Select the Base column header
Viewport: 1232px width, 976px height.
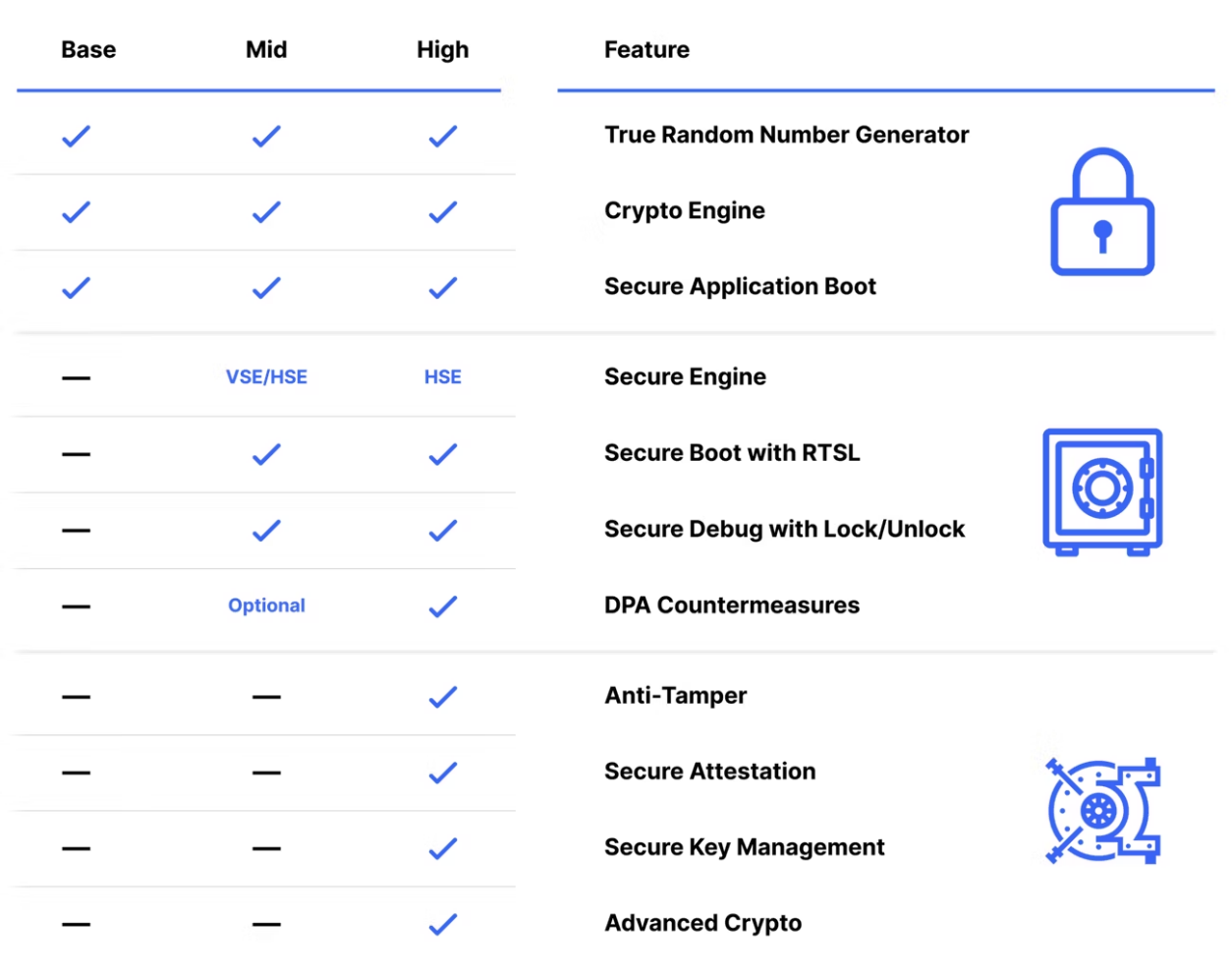(x=88, y=50)
